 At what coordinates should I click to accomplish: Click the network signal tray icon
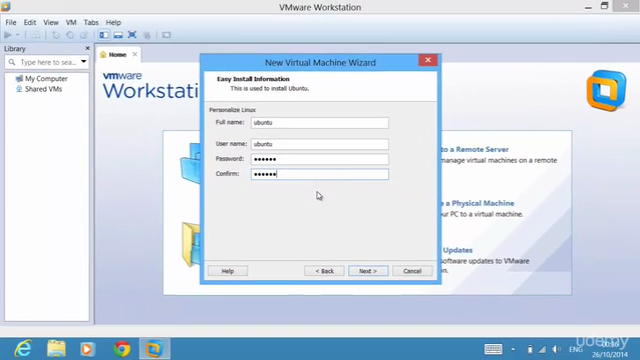pyautogui.click(x=542, y=349)
